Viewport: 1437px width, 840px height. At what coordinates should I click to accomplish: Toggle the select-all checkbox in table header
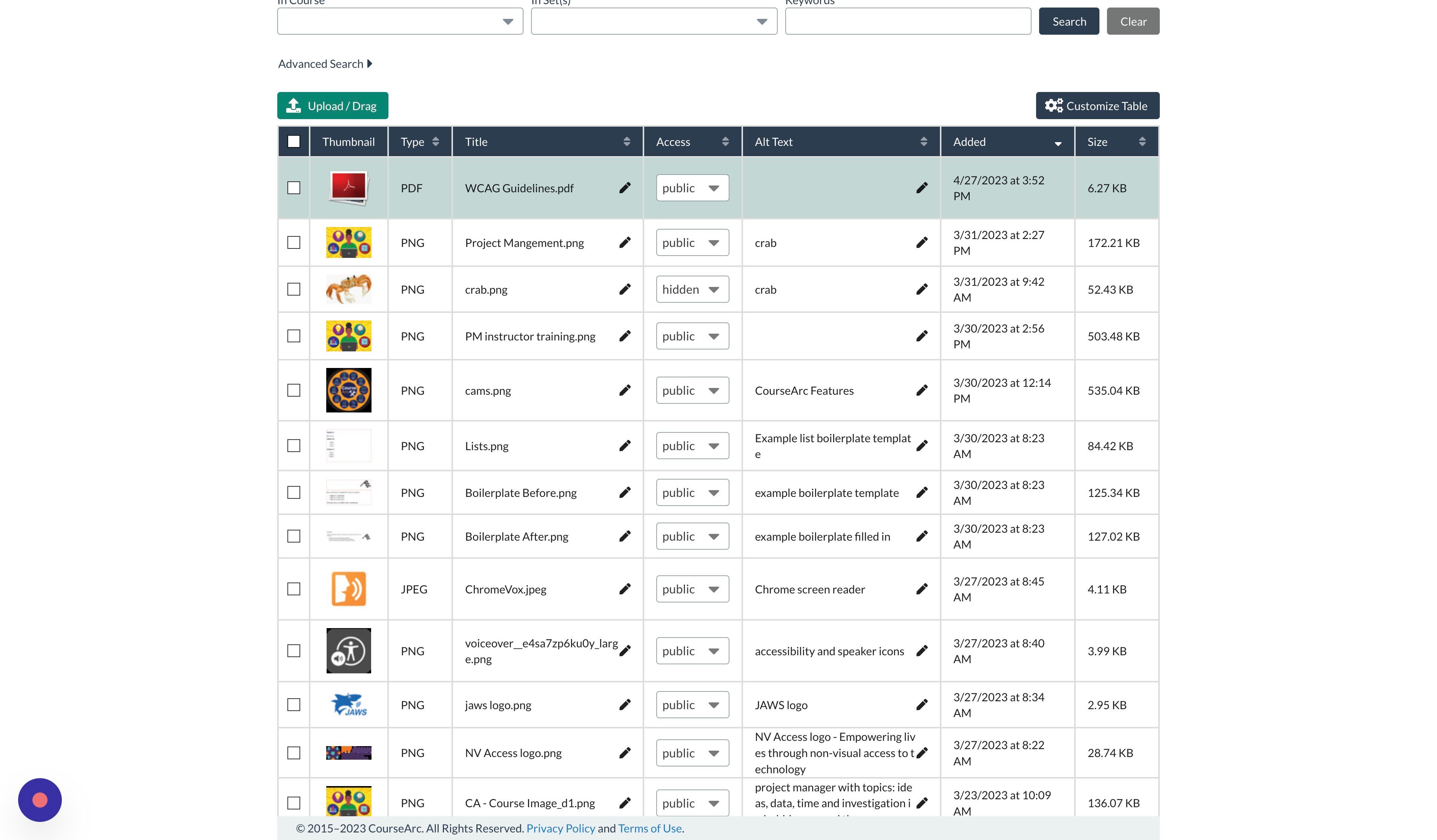pos(294,141)
